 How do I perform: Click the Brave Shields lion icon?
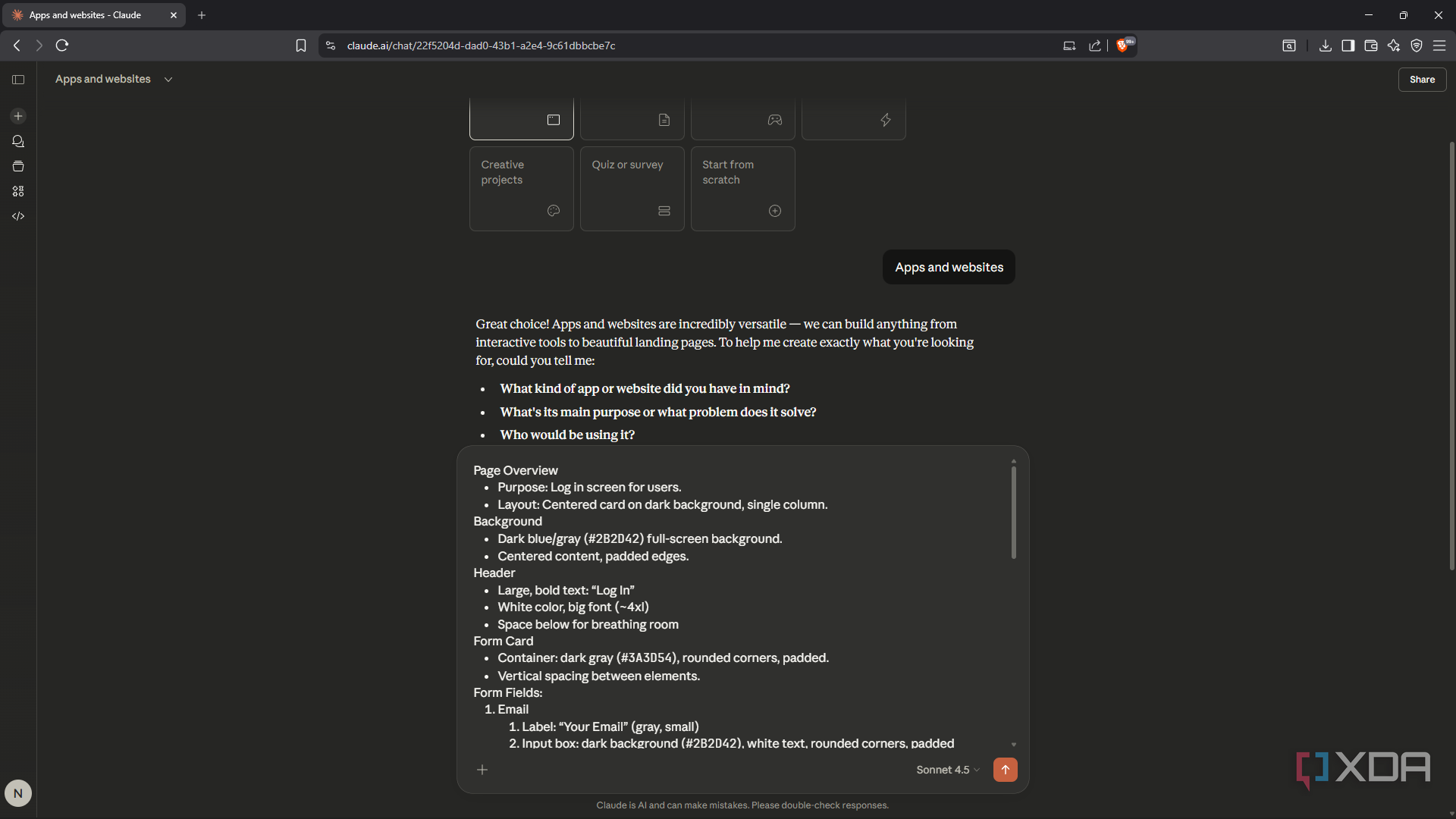click(x=1123, y=45)
